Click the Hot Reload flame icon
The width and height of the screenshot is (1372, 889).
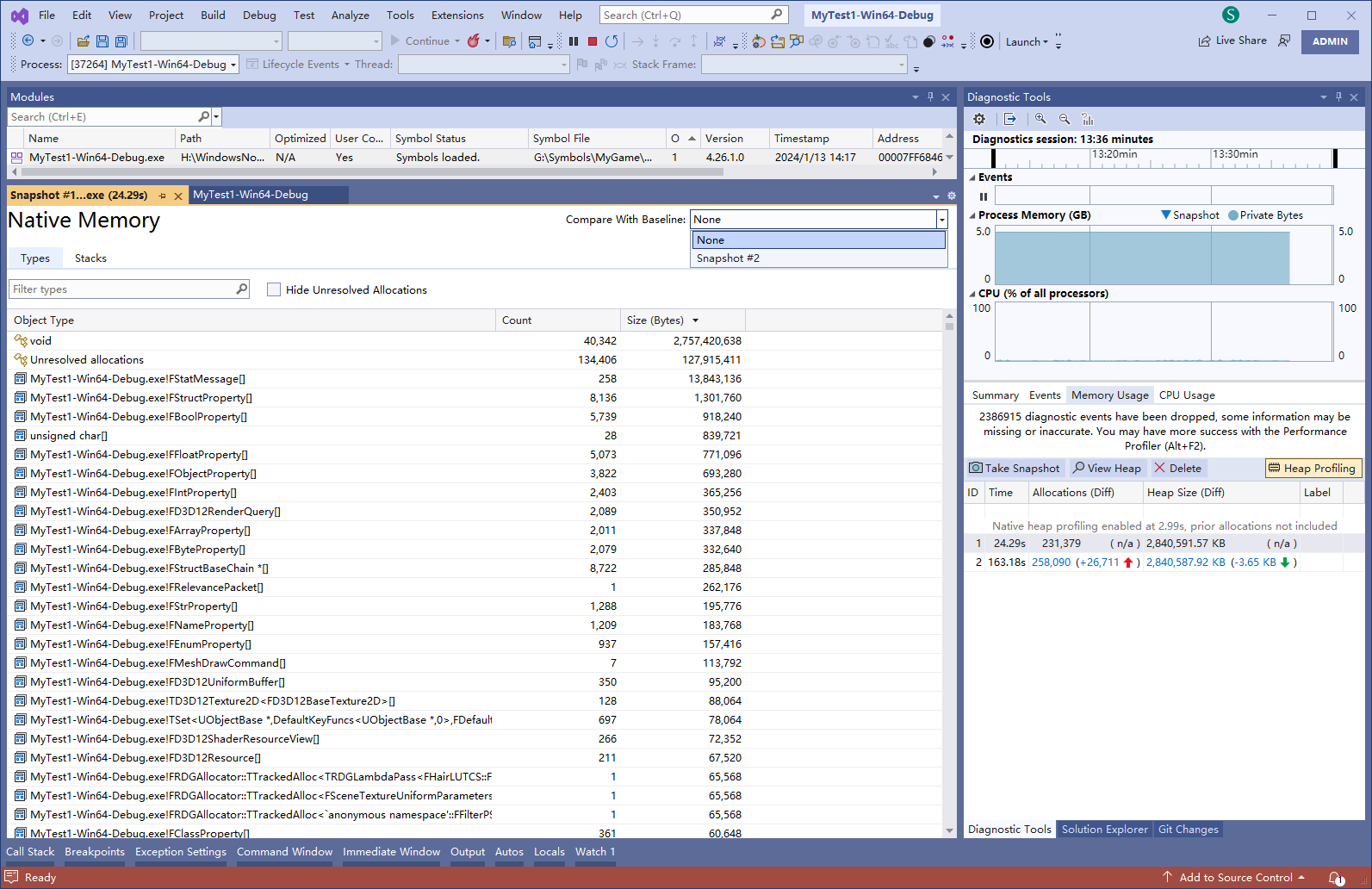click(x=473, y=41)
